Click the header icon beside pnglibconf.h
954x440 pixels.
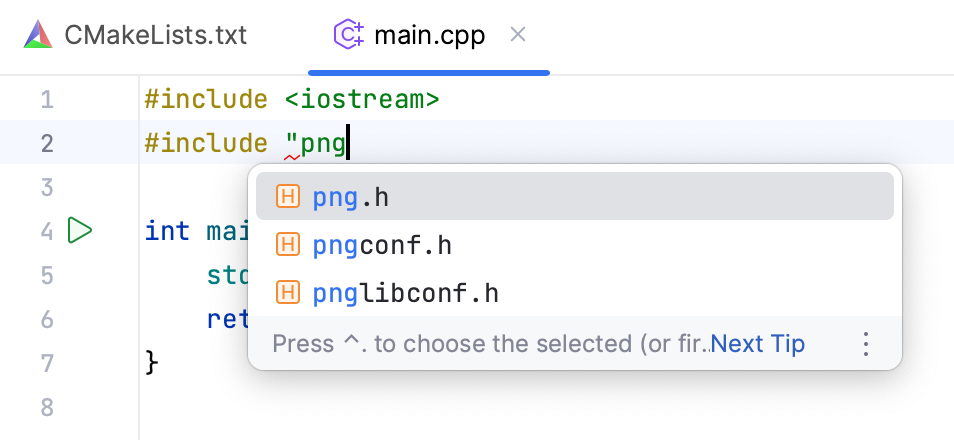288,293
